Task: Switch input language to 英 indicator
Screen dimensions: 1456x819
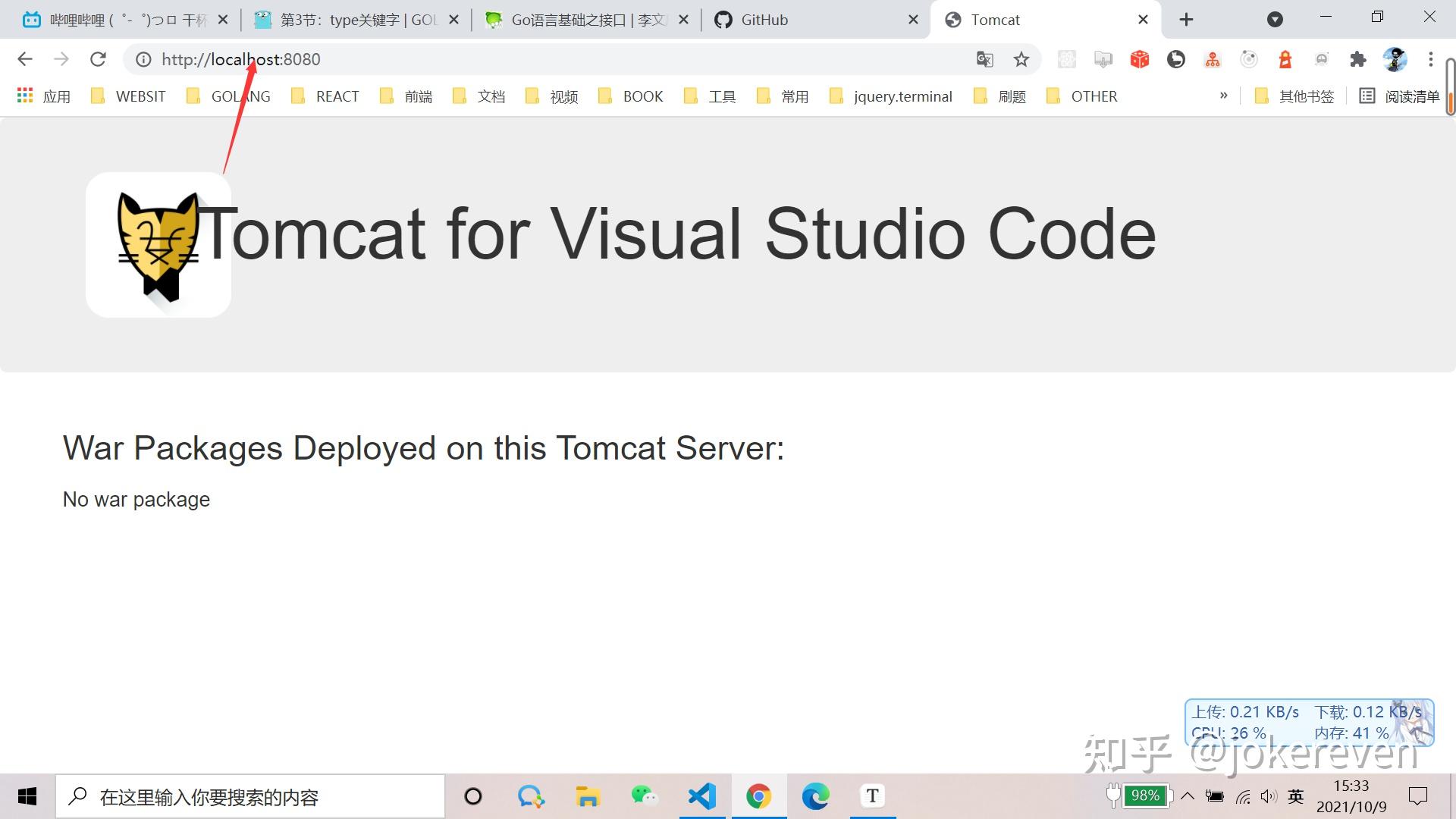Action: point(1295,796)
